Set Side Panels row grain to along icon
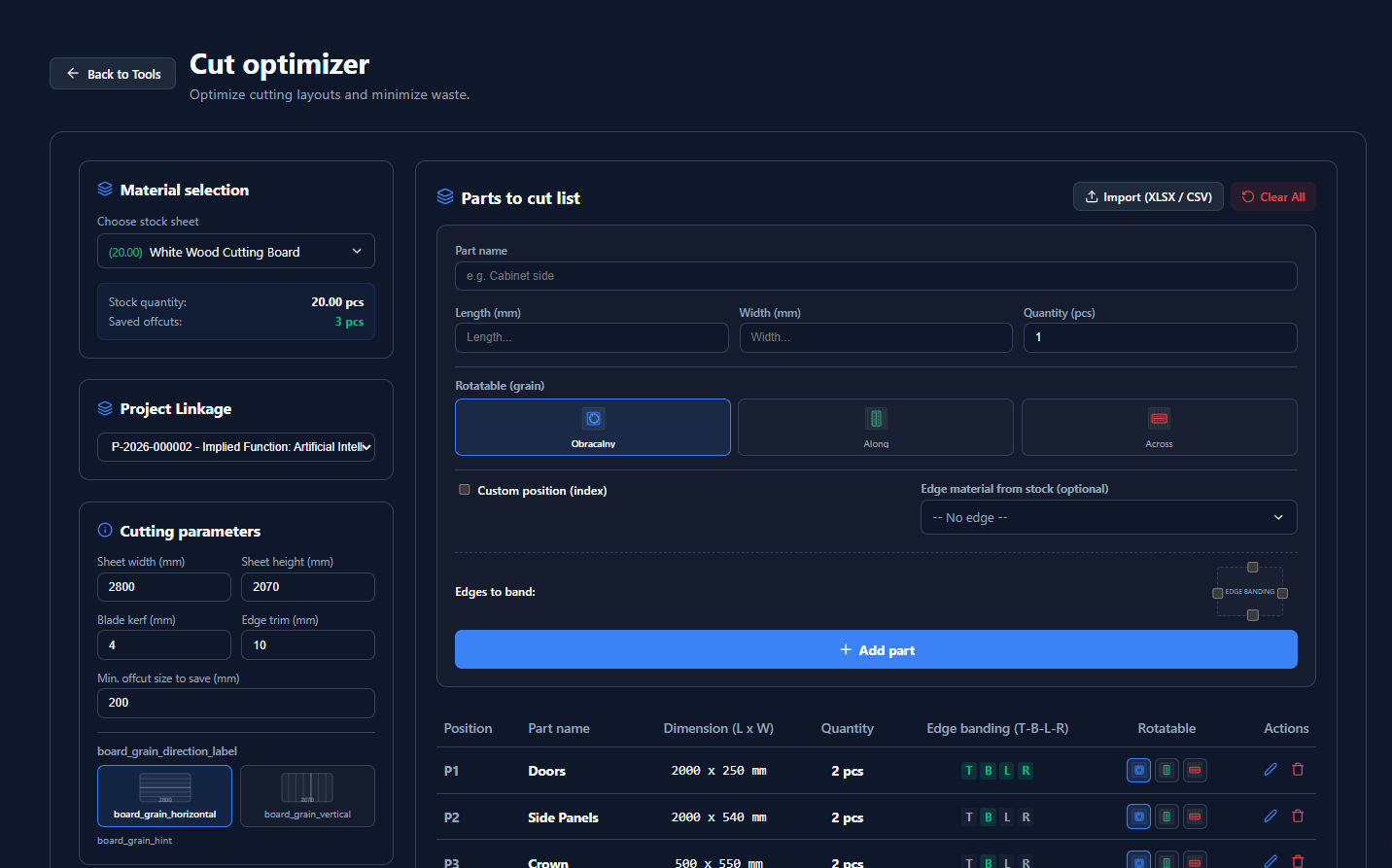This screenshot has height=868, width=1392. click(x=1166, y=816)
